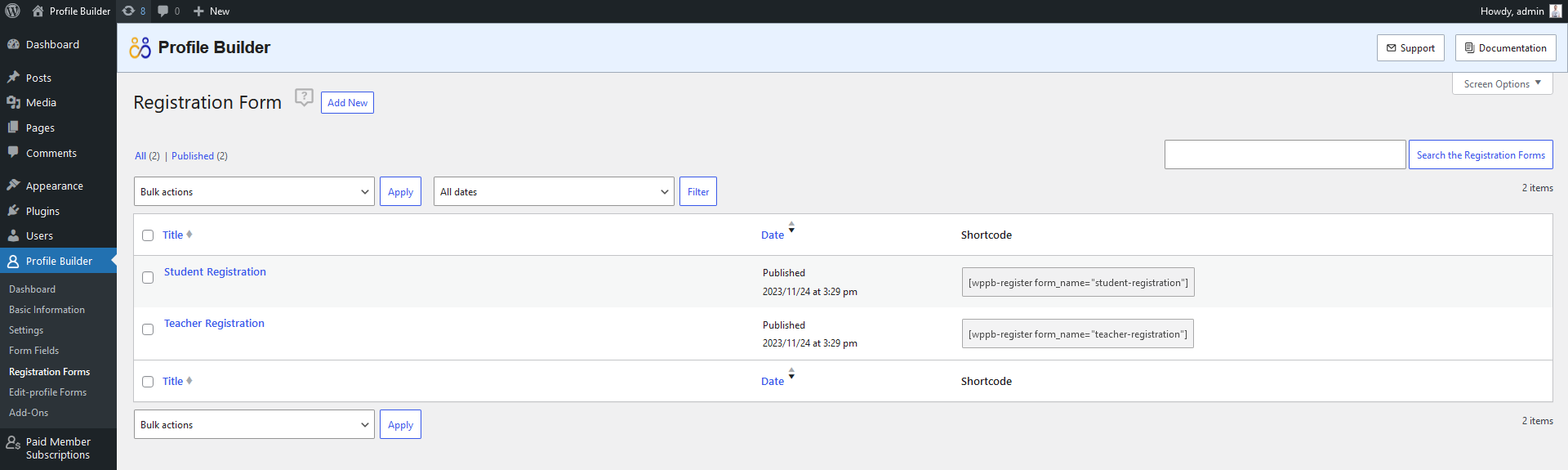Click the plus New icon in admin bar
Viewport: 1568px width, 470px height.
coord(198,11)
